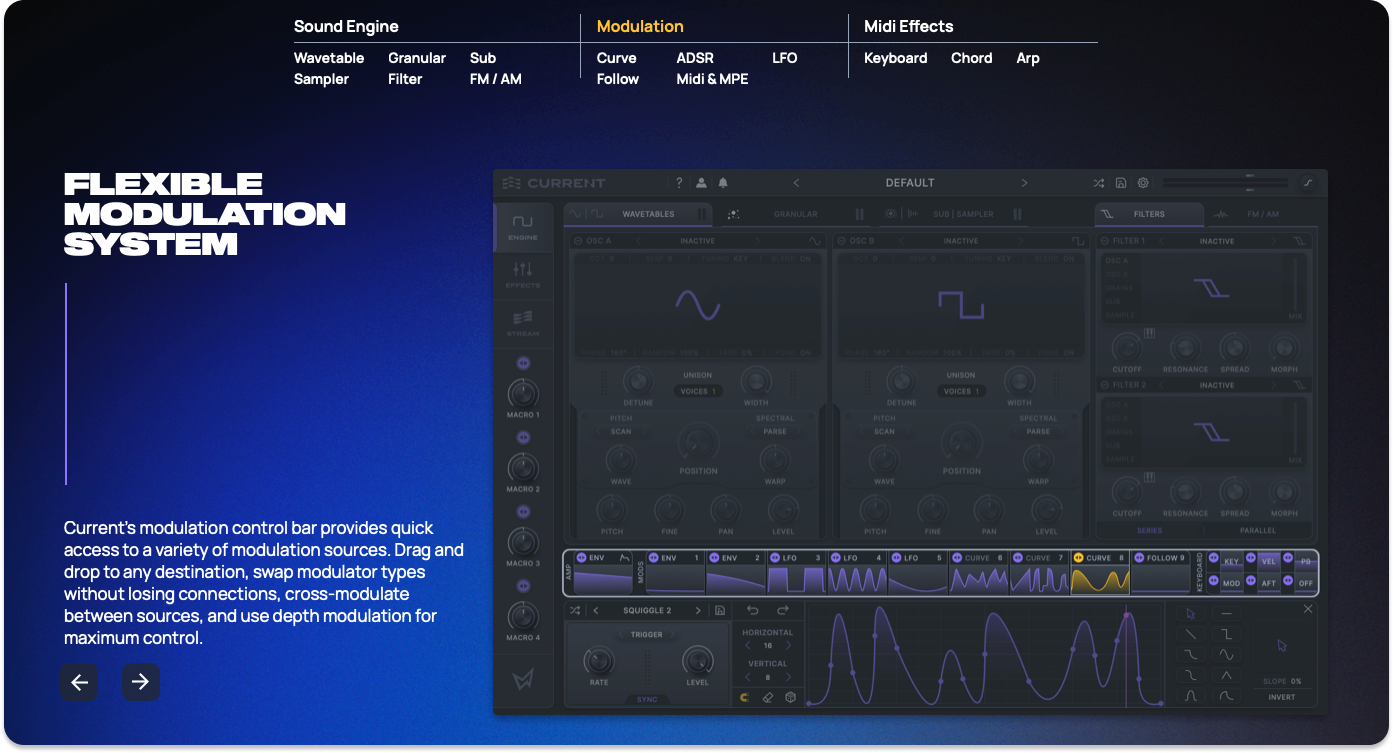Select the Effects sidebar icon
Image resolution: width=1393 pixels, height=753 pixels.
pyautogui.click(x=523, y=275)
